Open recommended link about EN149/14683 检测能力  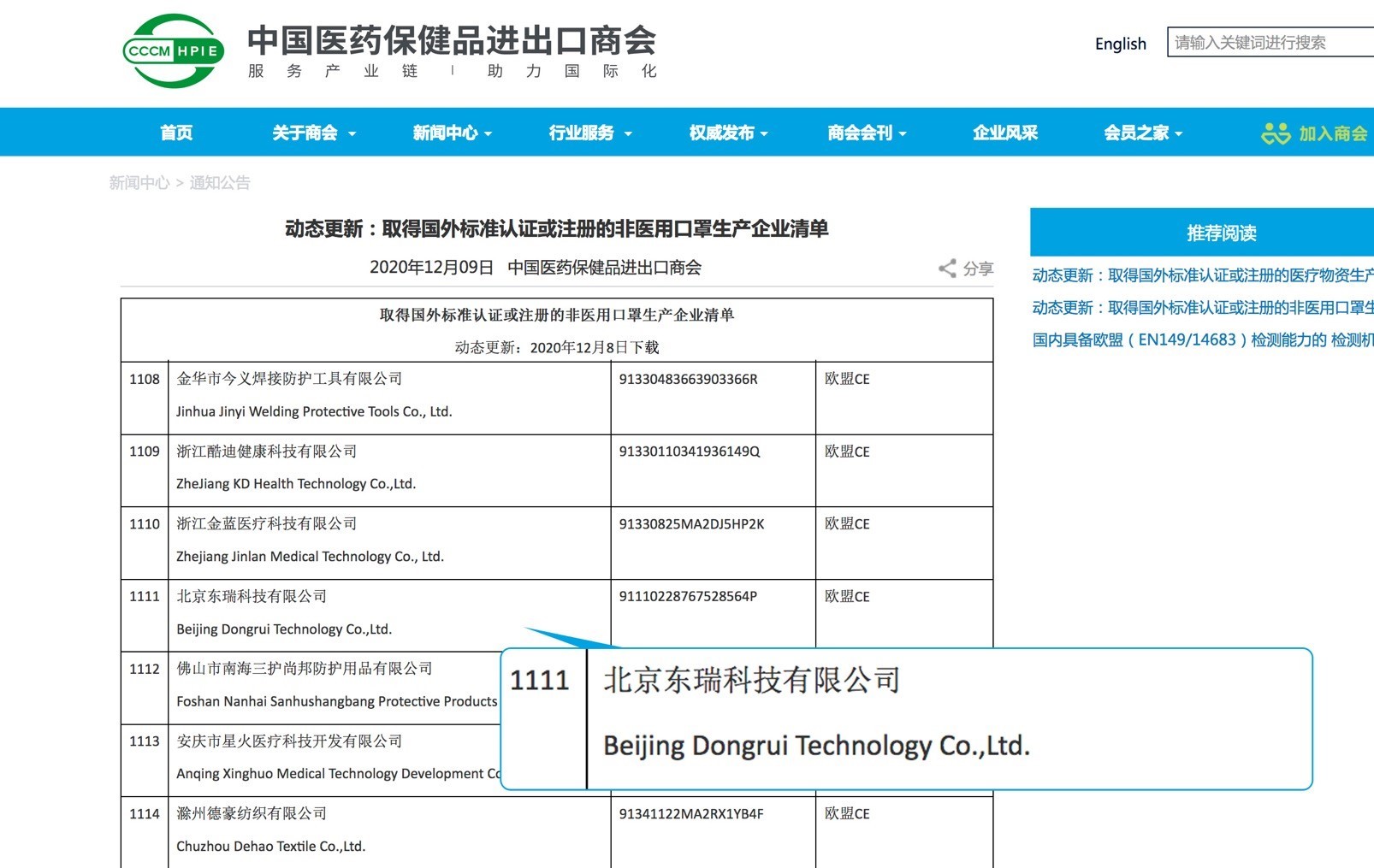coord(1202,340)
